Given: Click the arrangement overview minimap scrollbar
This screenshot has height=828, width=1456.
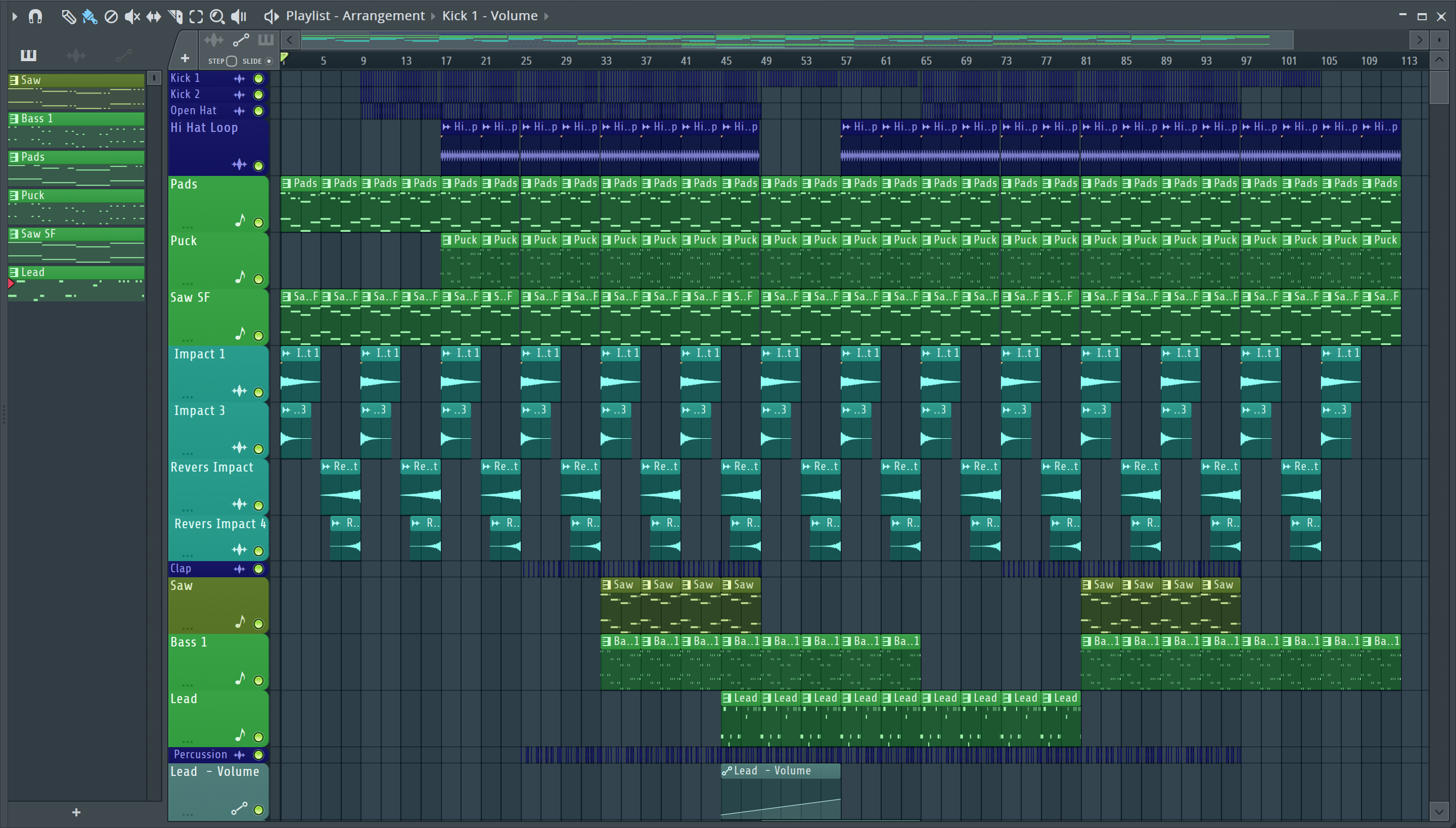Looking at the screenshot, I should coord(796,39).
